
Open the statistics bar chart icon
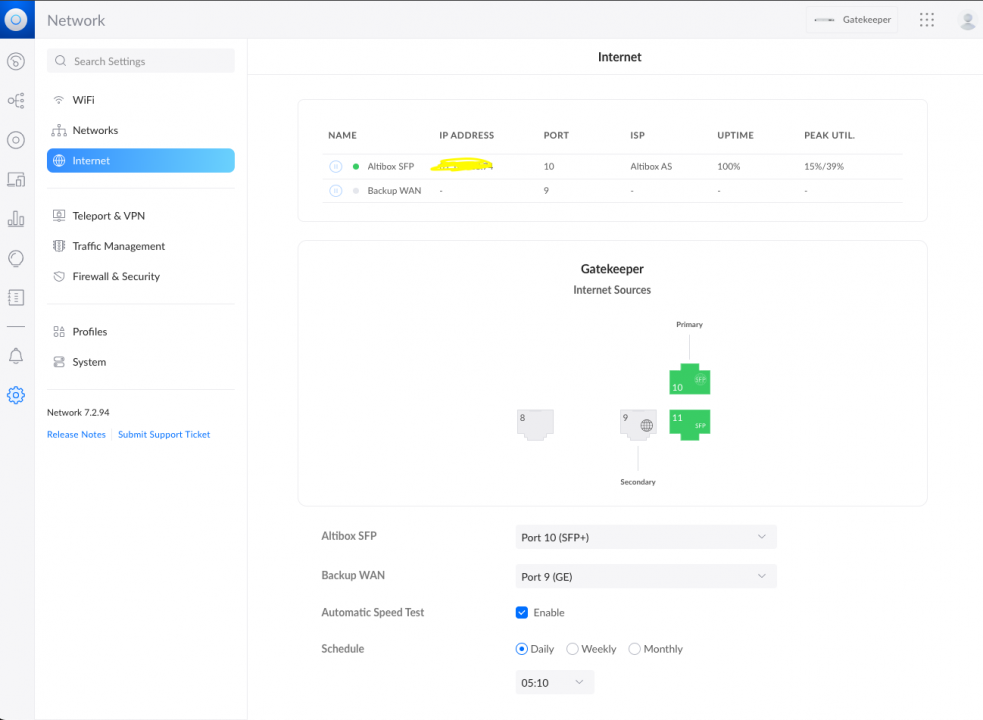[16, 219]
